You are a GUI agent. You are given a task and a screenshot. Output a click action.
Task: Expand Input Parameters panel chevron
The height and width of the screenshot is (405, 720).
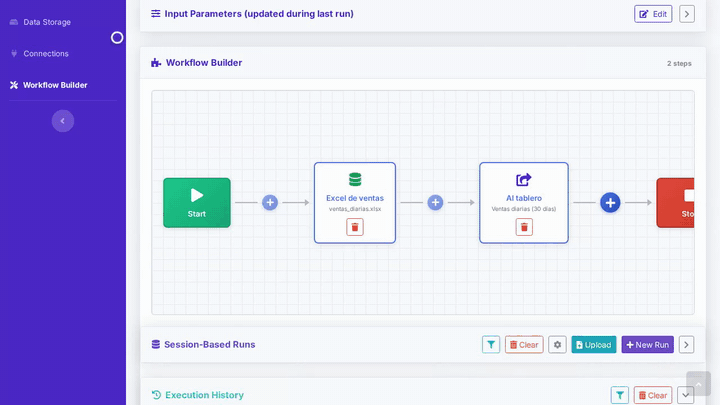click(687, 14)
